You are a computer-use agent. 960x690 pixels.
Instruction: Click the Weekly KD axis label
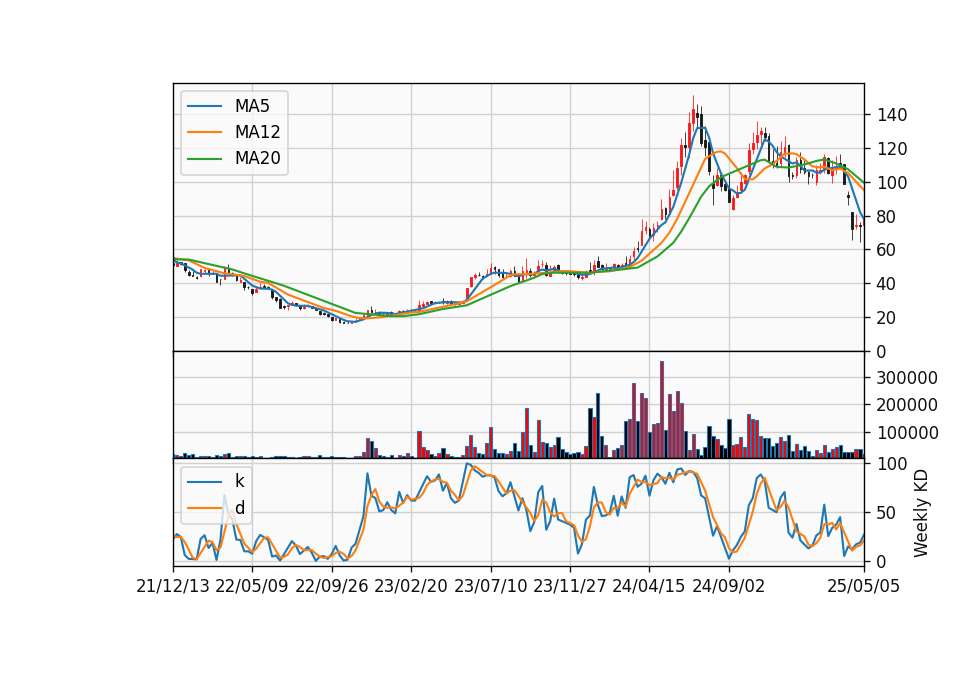pos(921,513)
